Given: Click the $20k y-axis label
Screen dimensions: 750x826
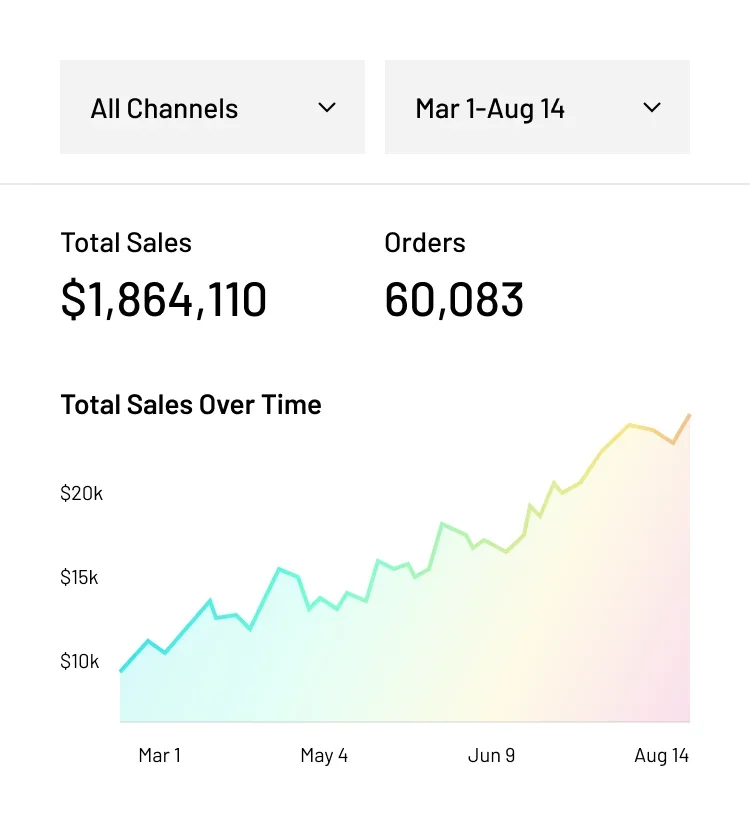Looking at the screenshot, I should [81, 493].
